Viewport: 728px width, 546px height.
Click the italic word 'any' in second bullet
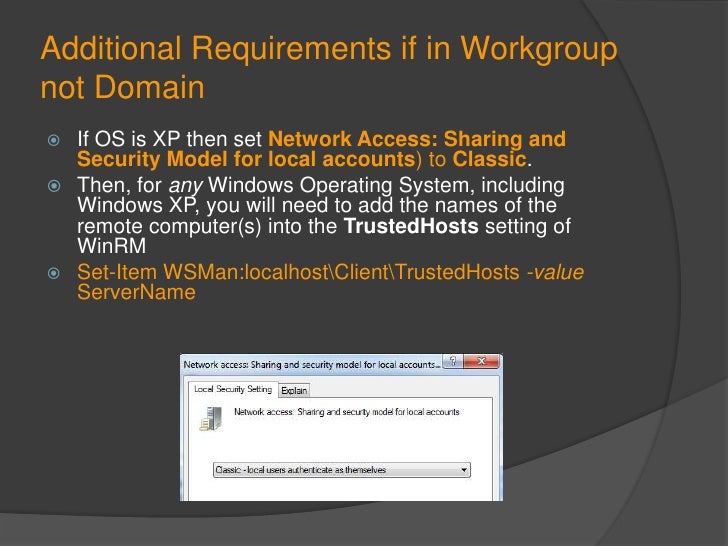coord(186,186)
